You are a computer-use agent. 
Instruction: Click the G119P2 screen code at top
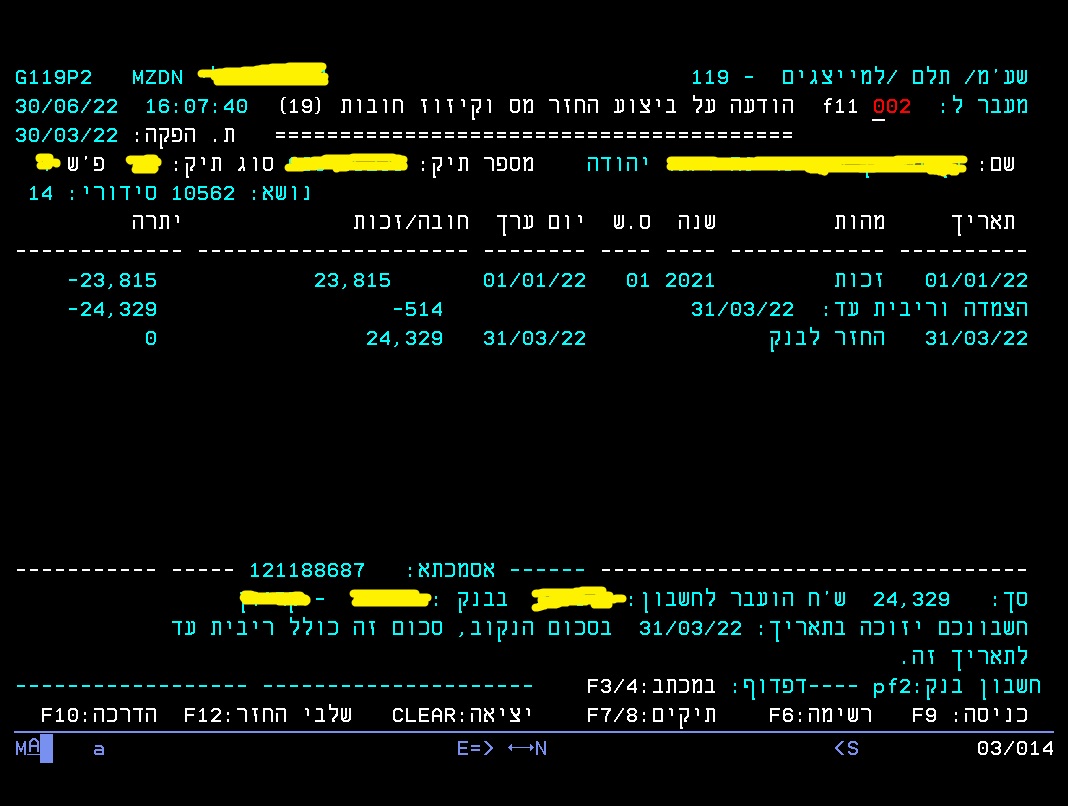pos(54,77)
